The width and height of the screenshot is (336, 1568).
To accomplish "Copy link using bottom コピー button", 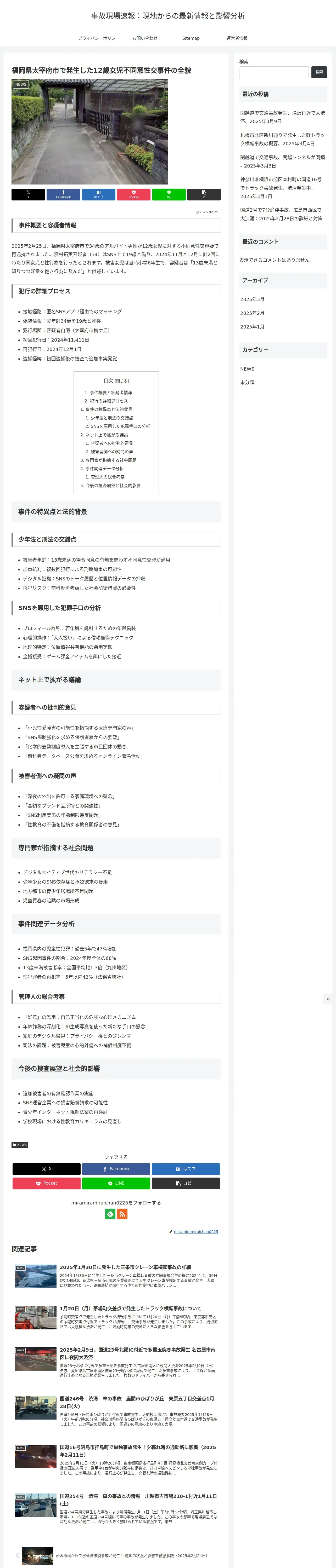I will tap(185, 1183).
